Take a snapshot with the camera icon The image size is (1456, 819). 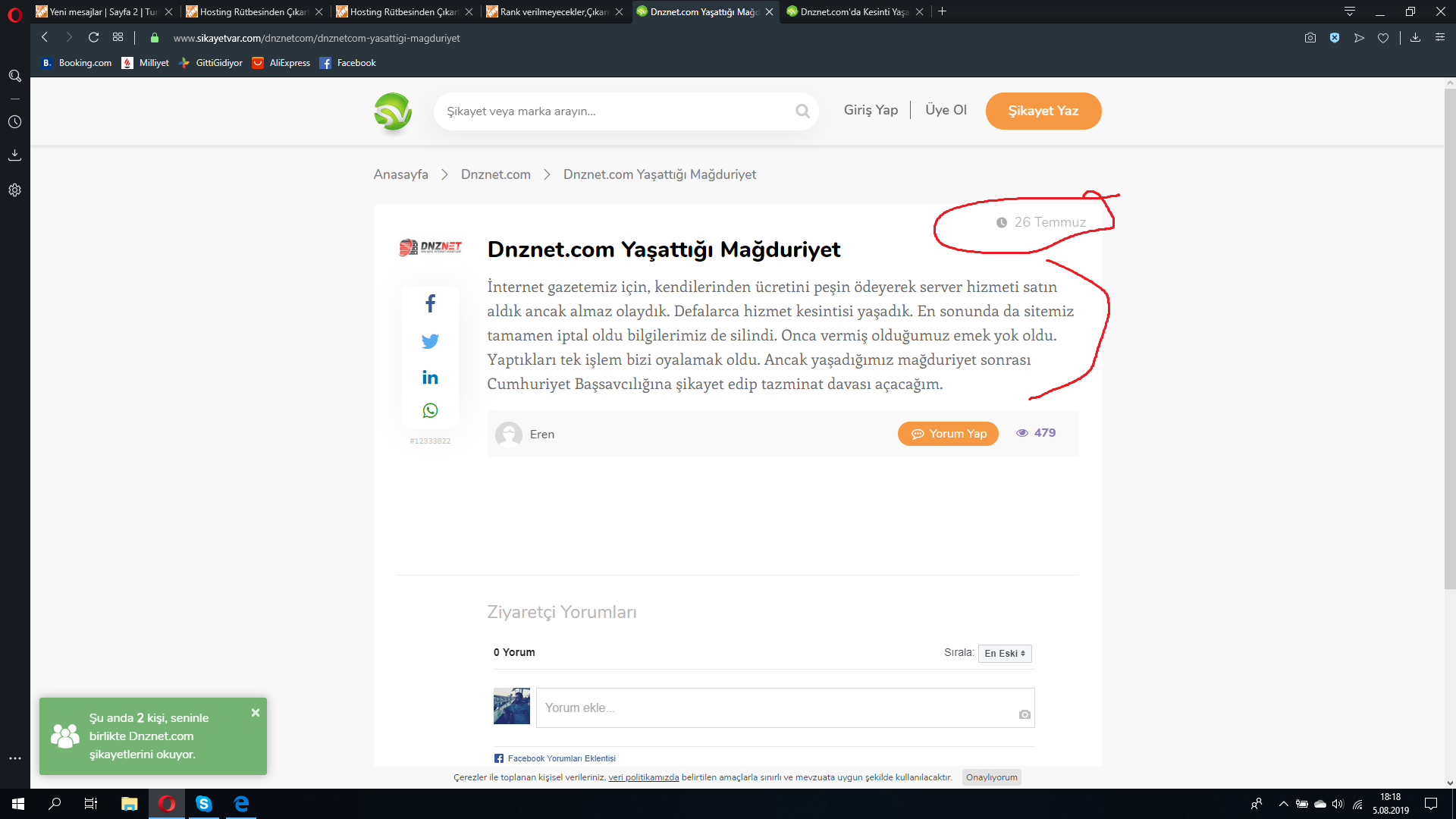click(1310, 37)
